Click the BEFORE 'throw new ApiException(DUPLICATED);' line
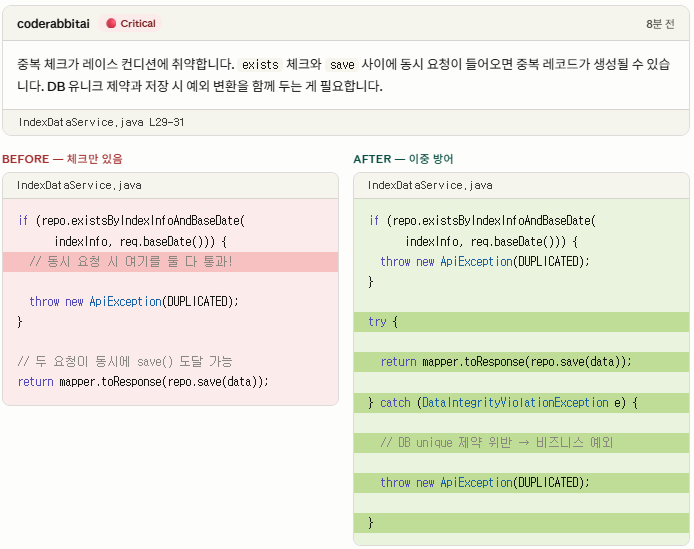 134,302
